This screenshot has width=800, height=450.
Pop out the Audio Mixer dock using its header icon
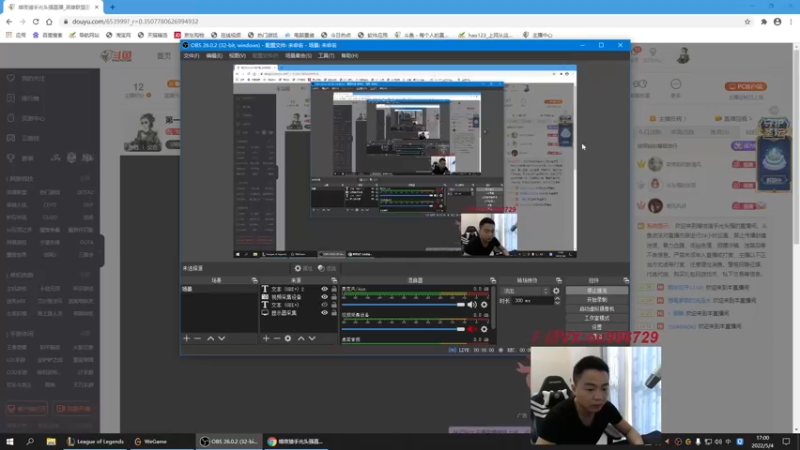493,280
